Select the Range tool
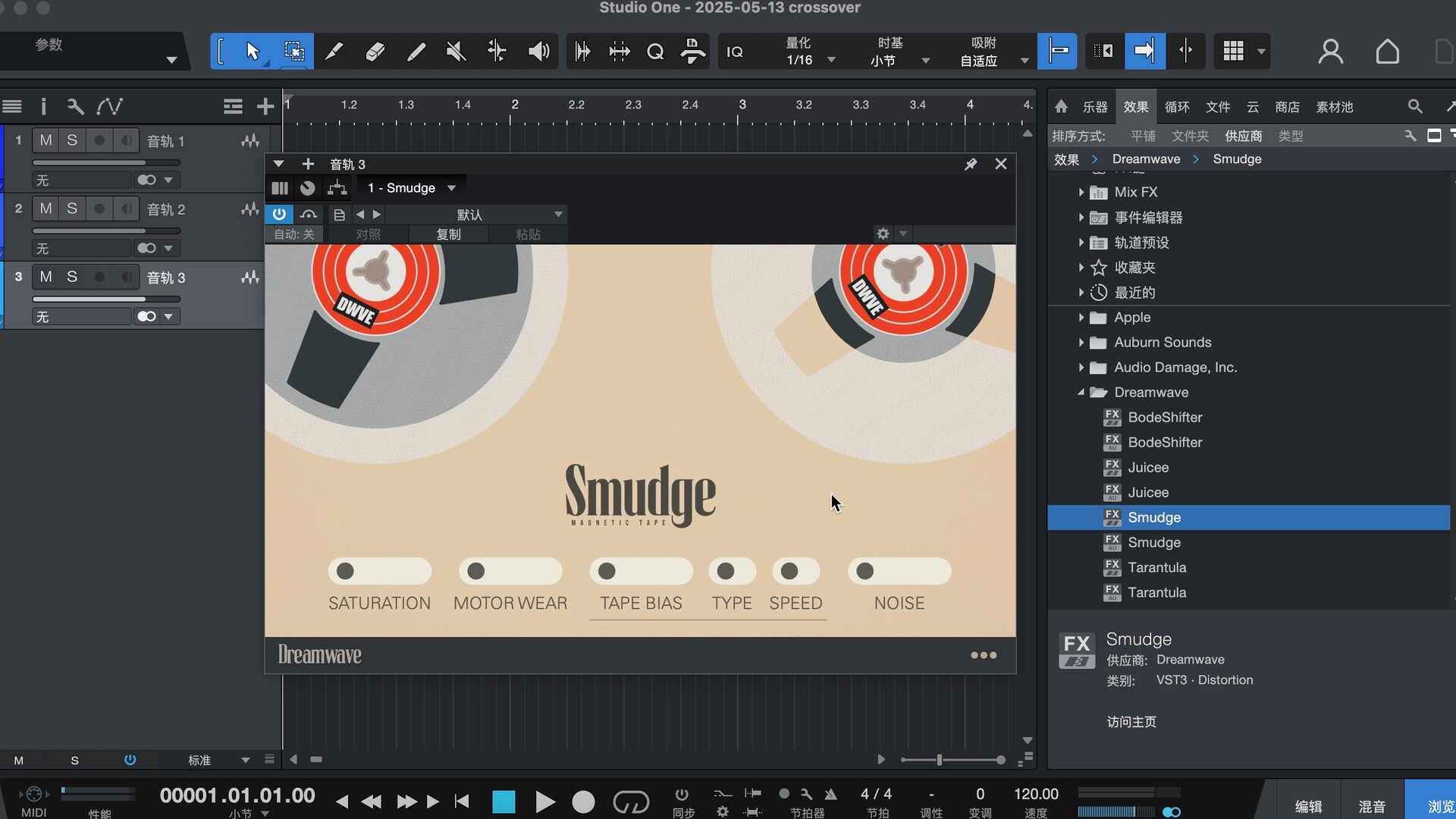The width and height of the screenshot is (1456, 819). click(294, 52)
